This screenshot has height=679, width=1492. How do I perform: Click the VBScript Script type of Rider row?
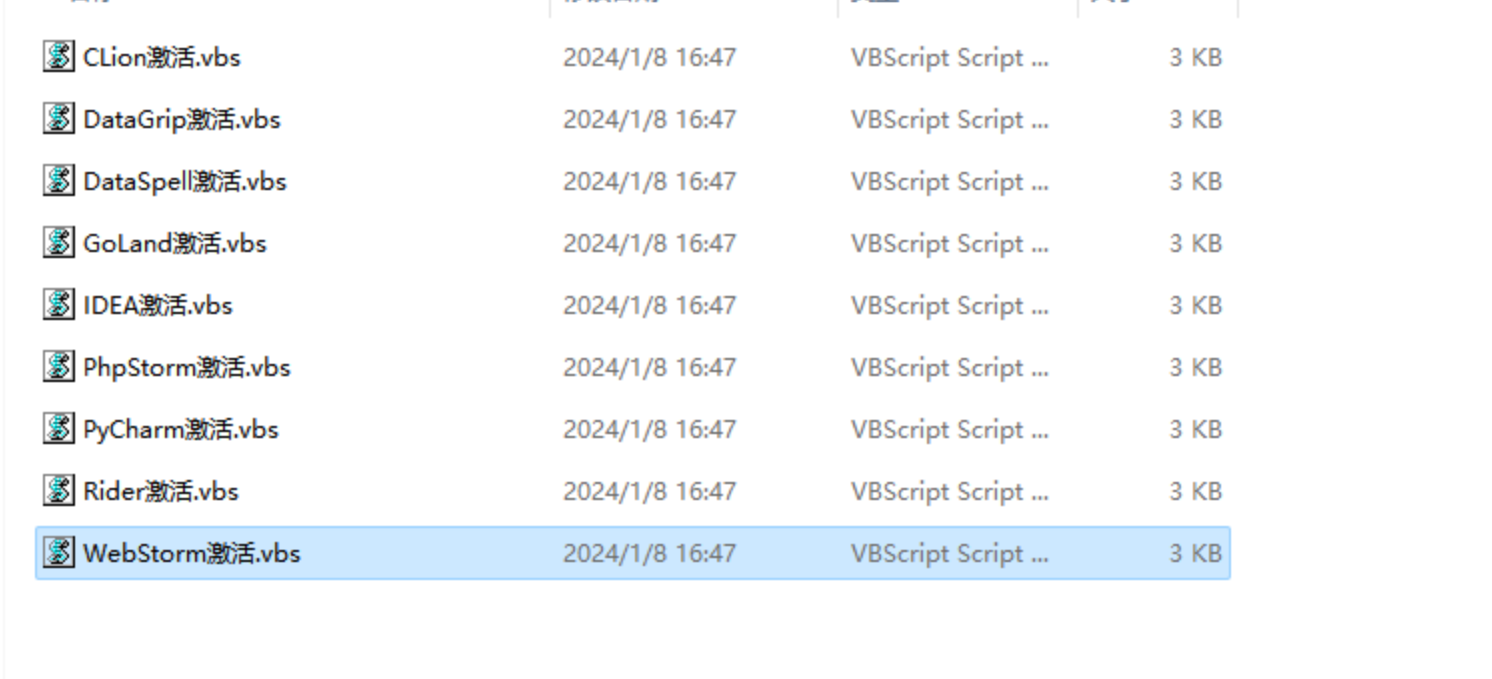pos(950,491)
